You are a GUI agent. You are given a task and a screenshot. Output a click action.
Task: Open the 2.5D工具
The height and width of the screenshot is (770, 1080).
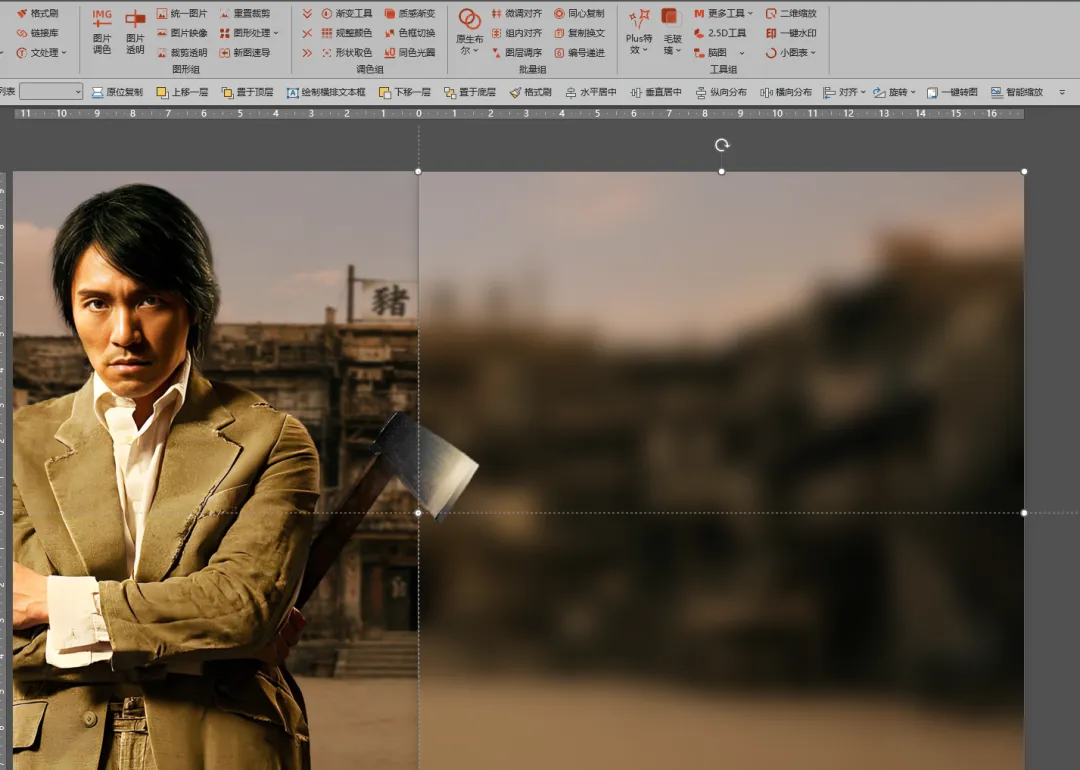tap(720, 32)
